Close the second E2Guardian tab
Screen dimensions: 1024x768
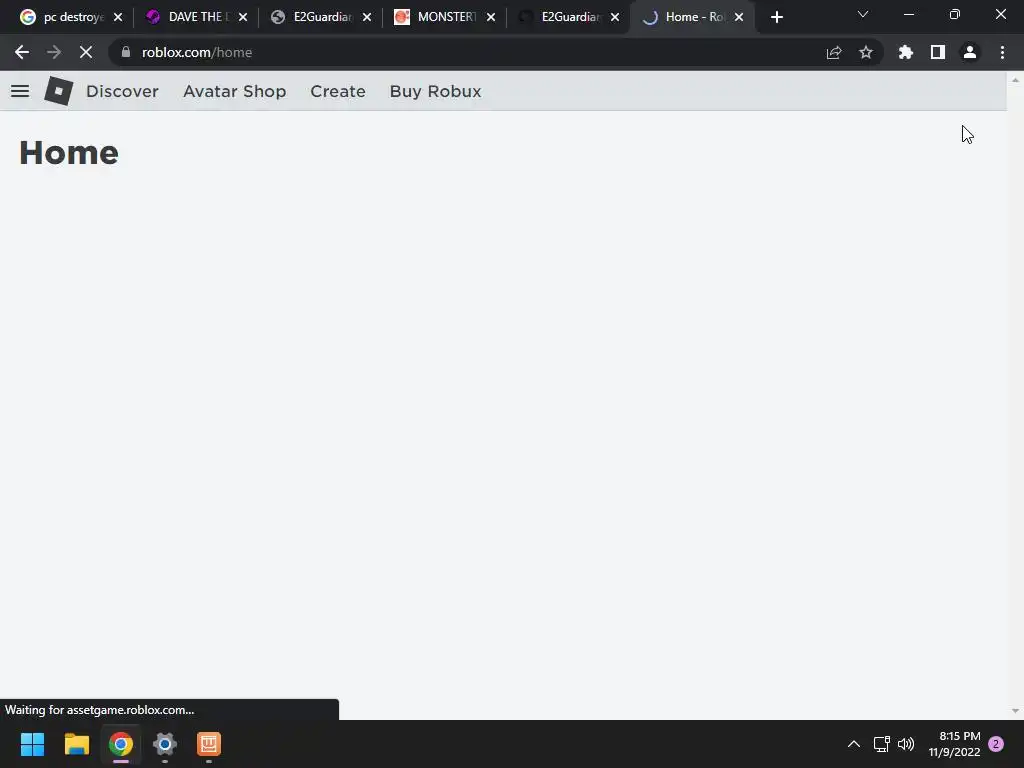[x=615, y=17]
